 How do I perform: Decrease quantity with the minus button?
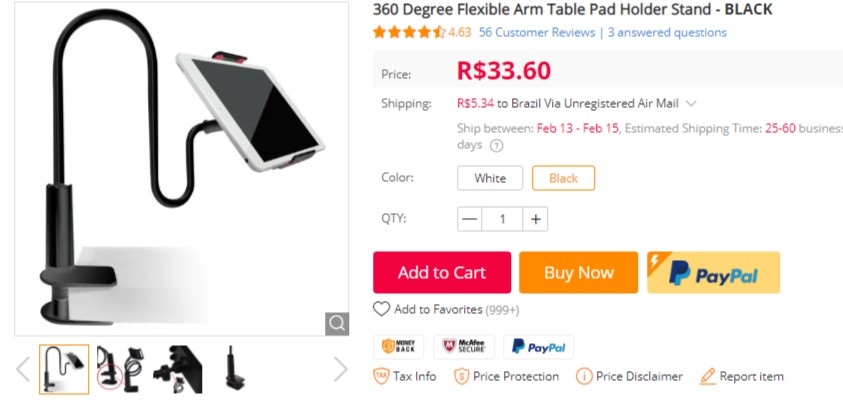coord(470,219)
